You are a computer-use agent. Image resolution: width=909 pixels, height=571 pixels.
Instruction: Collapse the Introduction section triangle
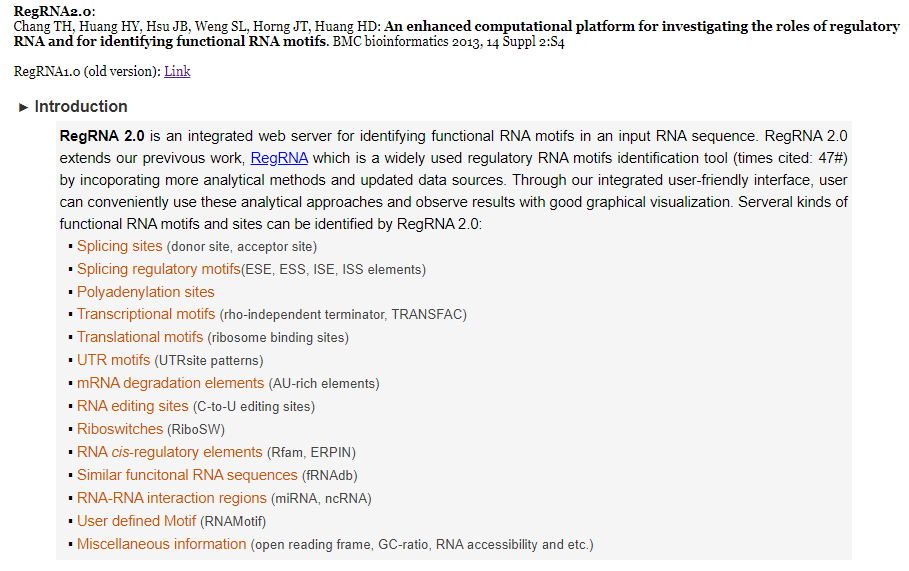point(24,107)
